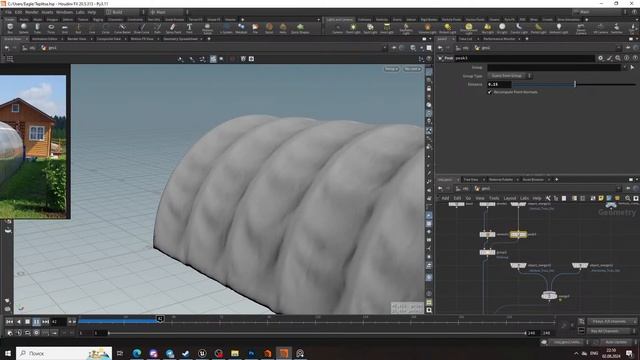The height and width of the screenshot is (360, 640).
Task: Open the Group field selector arrow
Action: pyautogui.click(x=632, y=67)
